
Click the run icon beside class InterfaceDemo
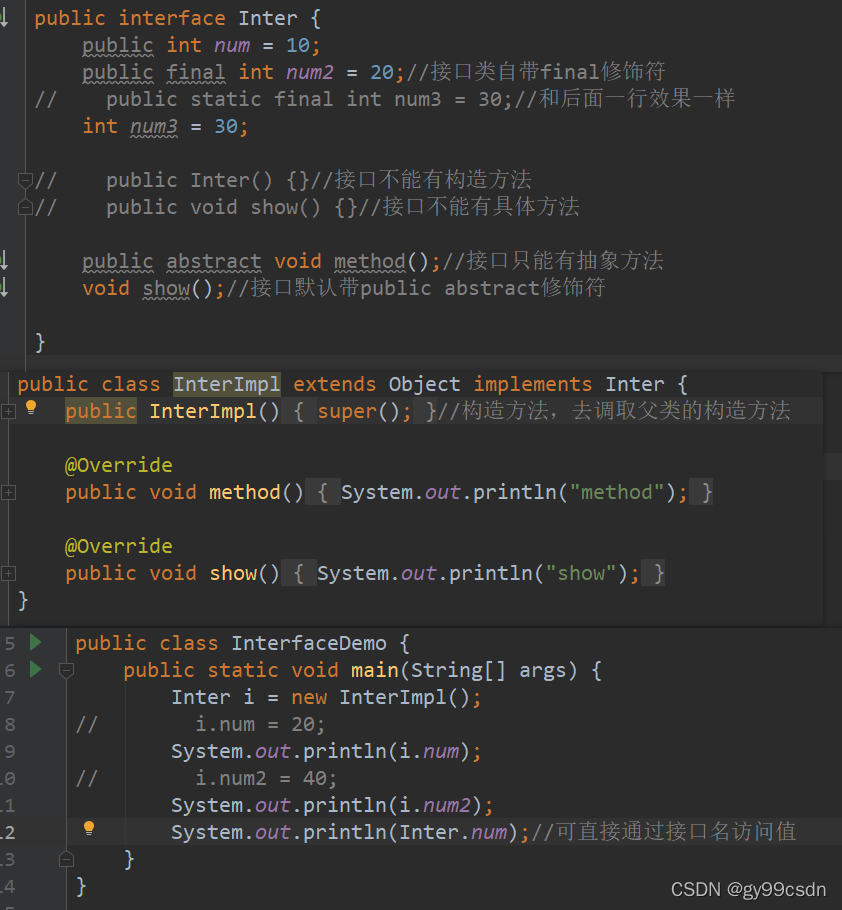click(35, 642)
